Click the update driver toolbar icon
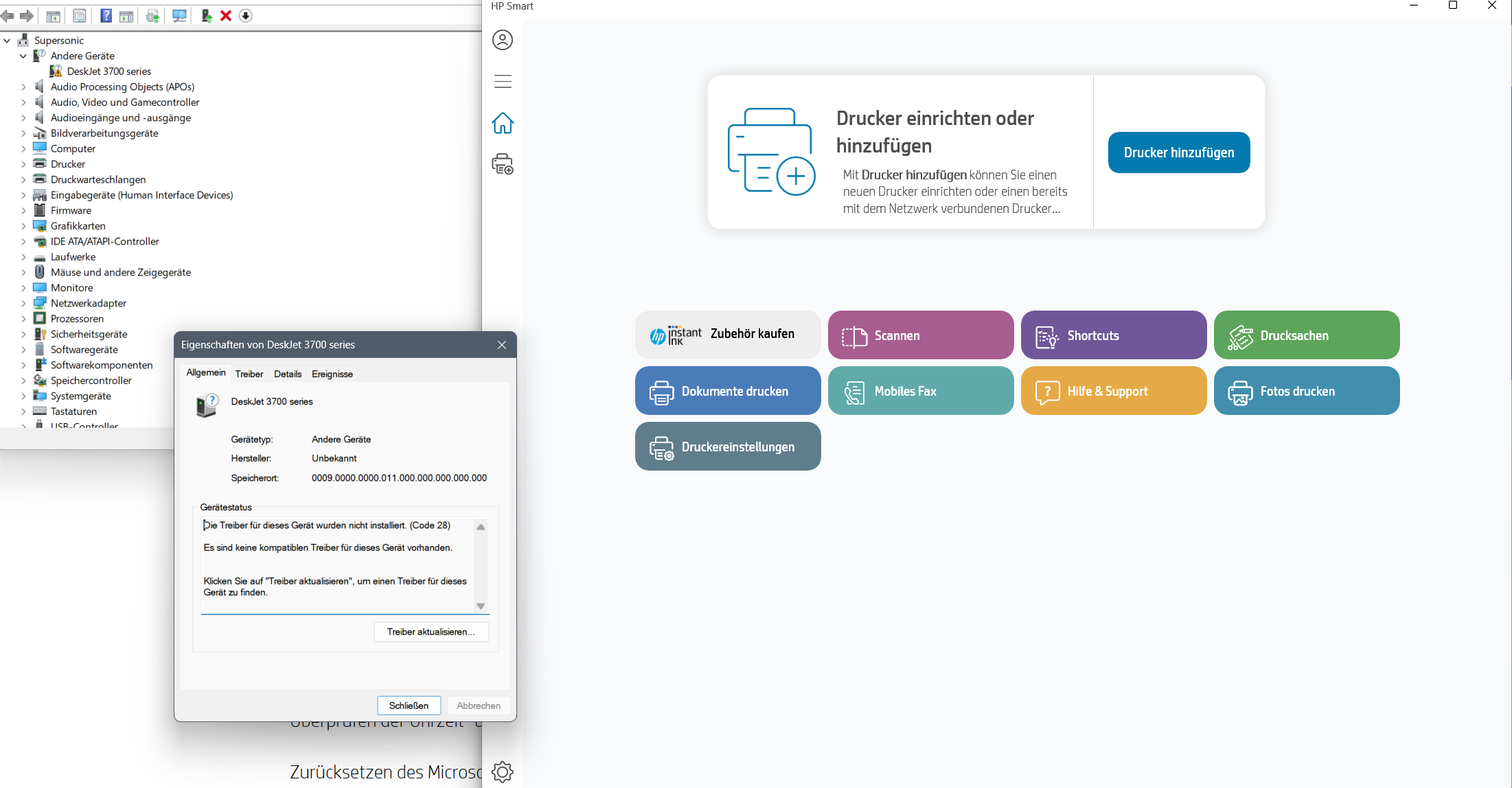 pyautogui.click(x=206, y=16)
